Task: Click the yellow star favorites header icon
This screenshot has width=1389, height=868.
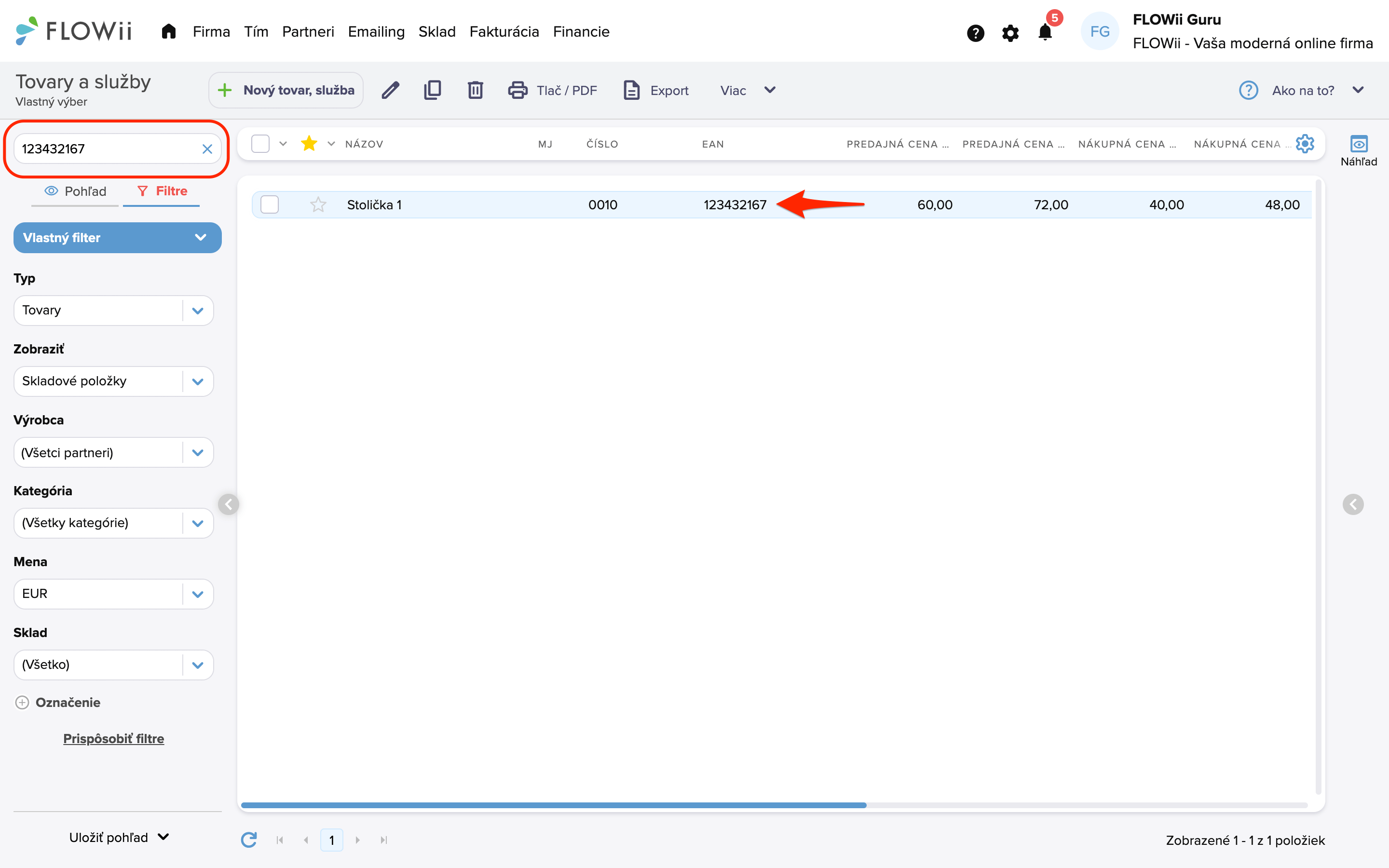Action: [x=309, y=143]
